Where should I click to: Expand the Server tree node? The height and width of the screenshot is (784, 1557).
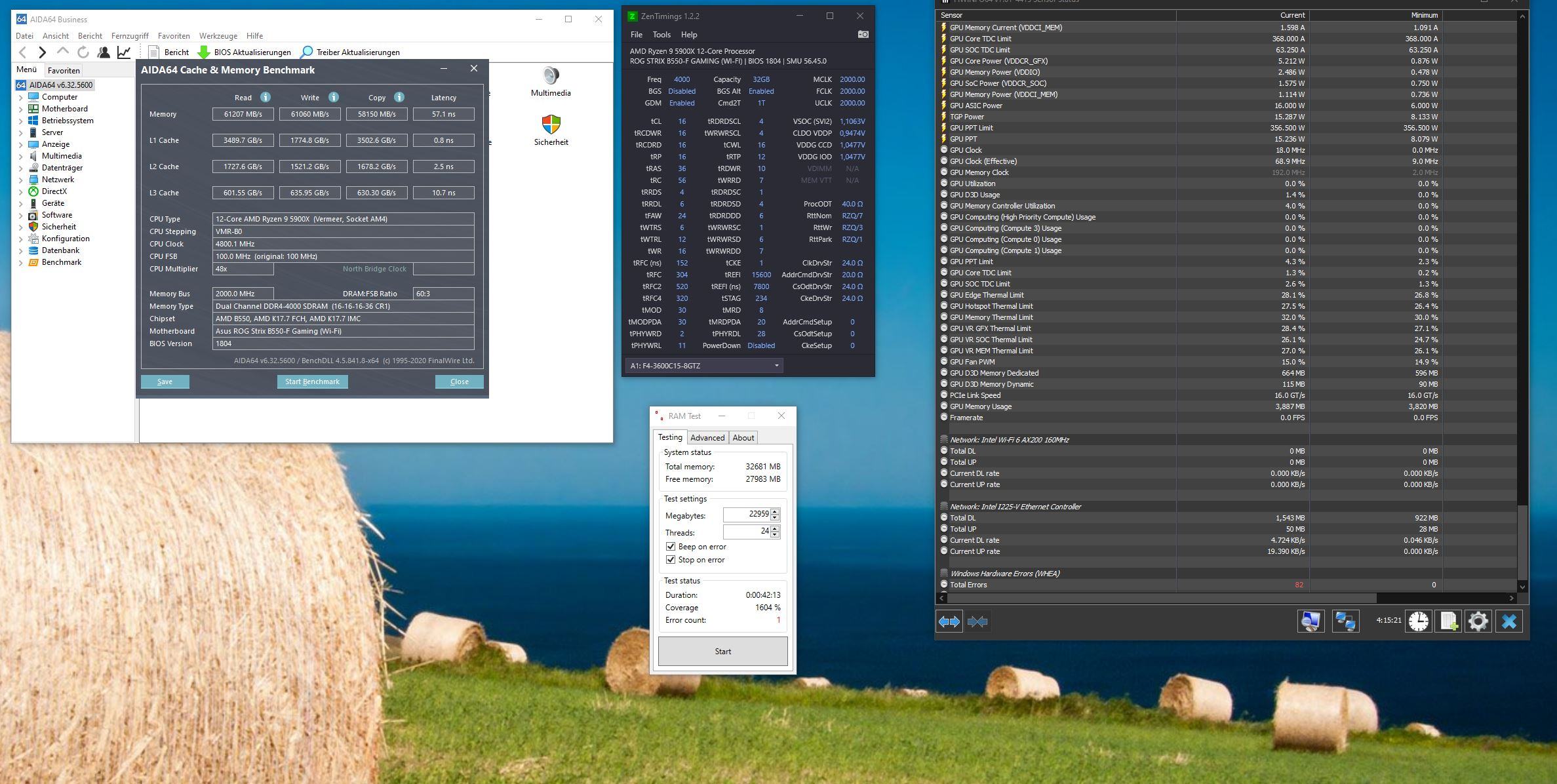20,132
